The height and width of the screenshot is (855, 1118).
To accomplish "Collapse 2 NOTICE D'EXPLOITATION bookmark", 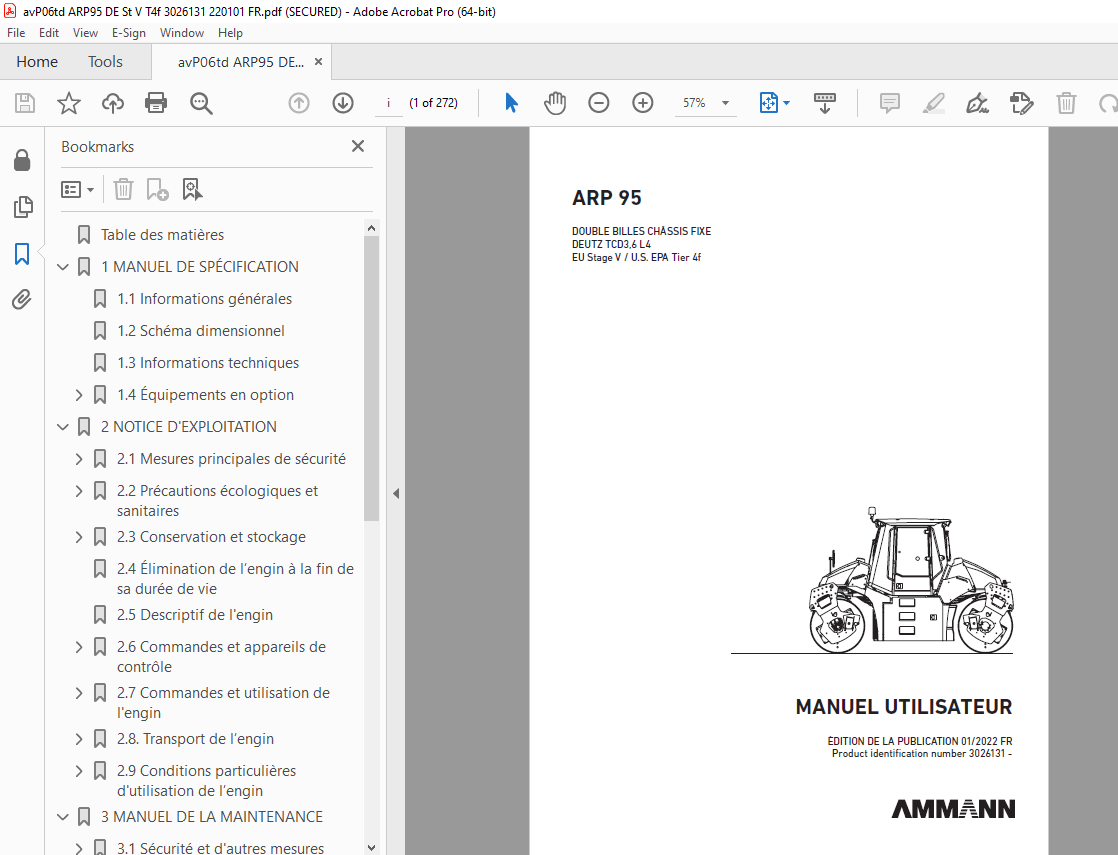I will pyautogui.click(x=63, y=426).
